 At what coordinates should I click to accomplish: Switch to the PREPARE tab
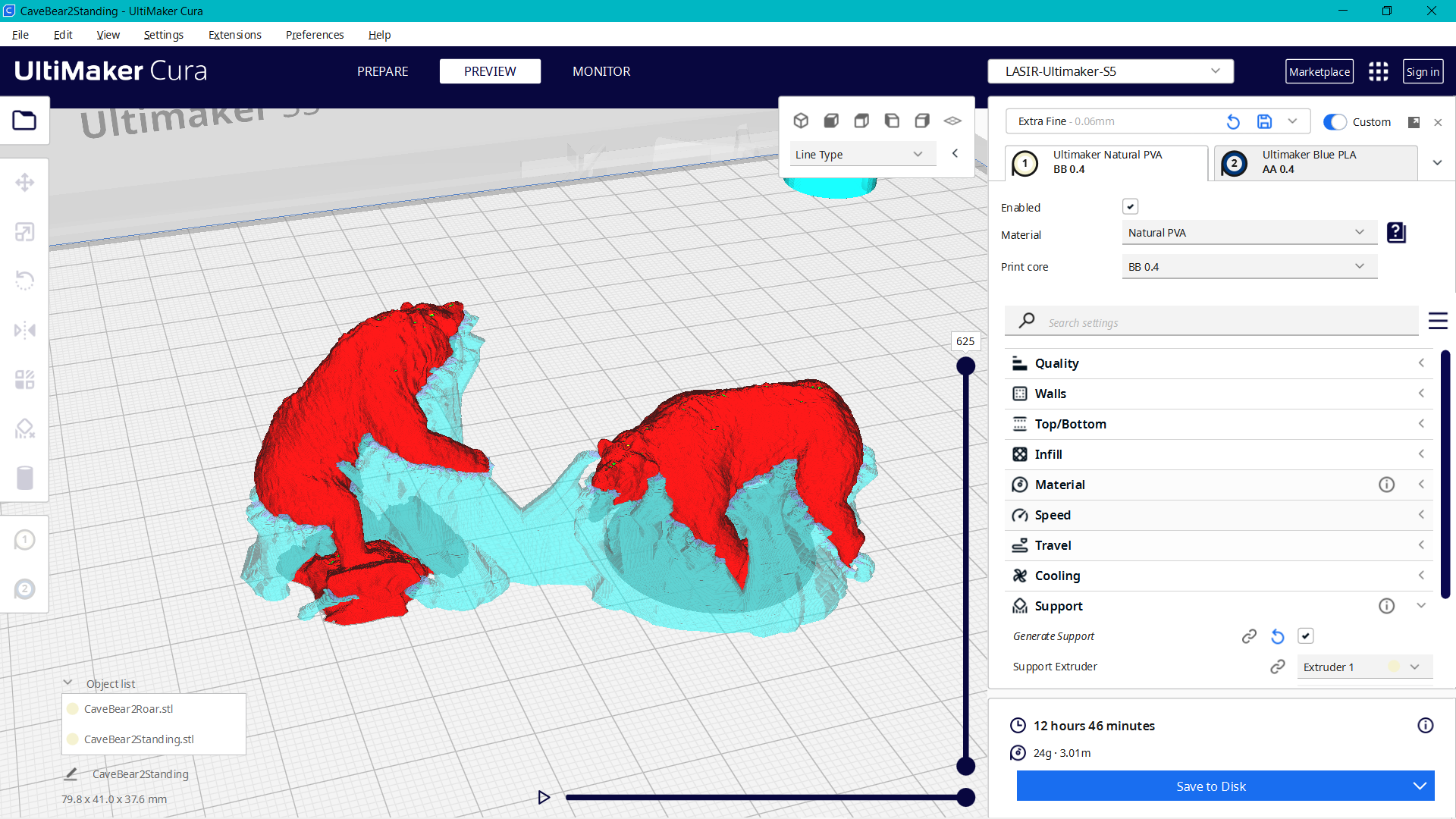pos(382,71)
